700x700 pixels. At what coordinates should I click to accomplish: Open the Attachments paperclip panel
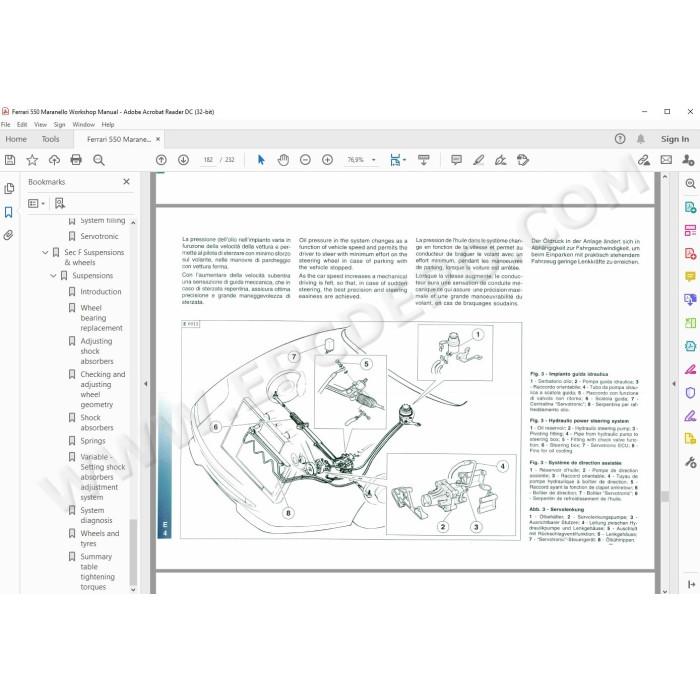click(8, 235)
